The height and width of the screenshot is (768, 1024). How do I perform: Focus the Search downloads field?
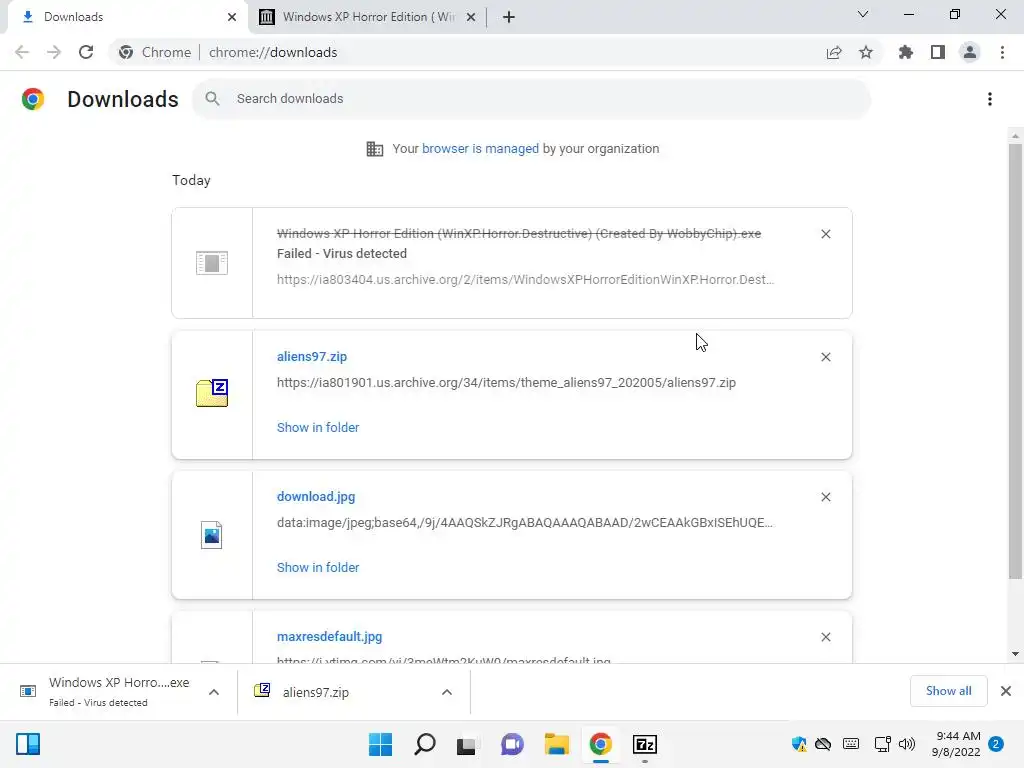tap(531, 99)
